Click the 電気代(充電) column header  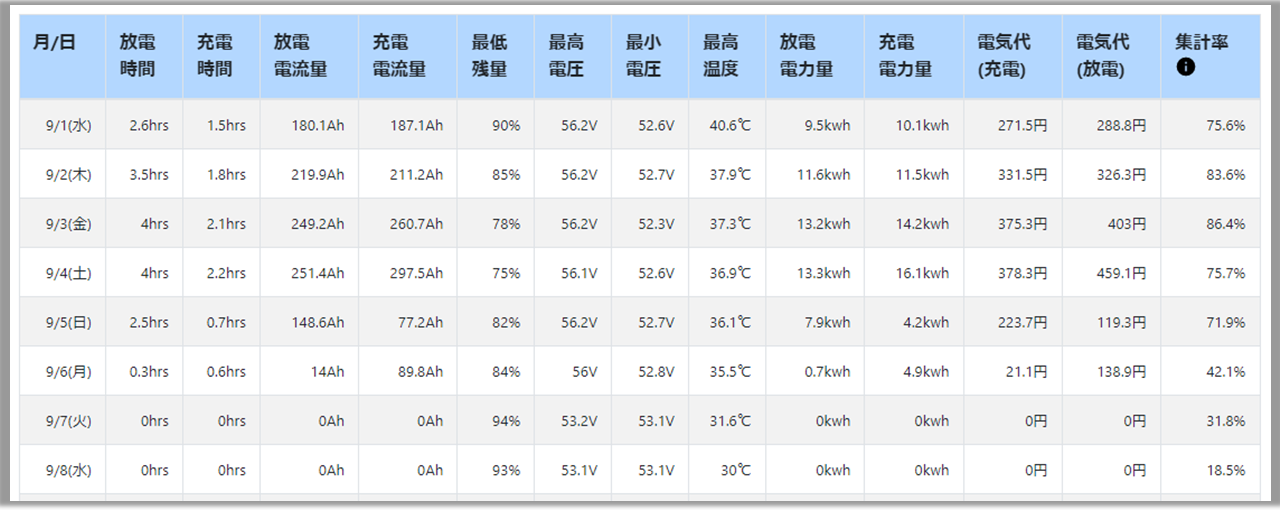1013,56
